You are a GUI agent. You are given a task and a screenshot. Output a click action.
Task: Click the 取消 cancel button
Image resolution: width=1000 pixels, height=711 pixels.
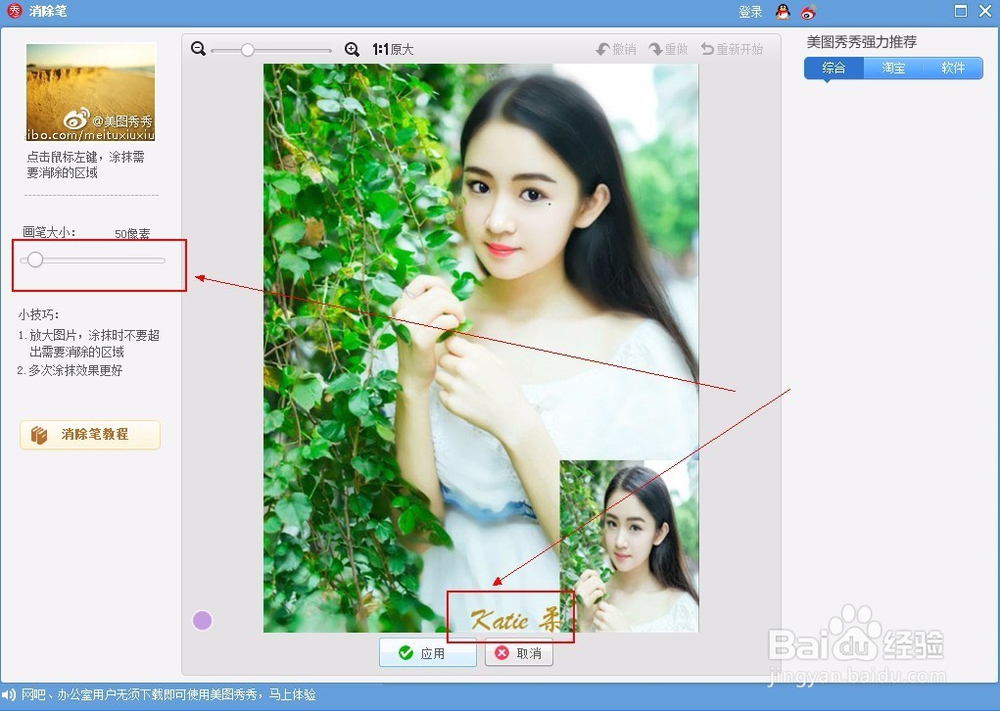point(520,653)
